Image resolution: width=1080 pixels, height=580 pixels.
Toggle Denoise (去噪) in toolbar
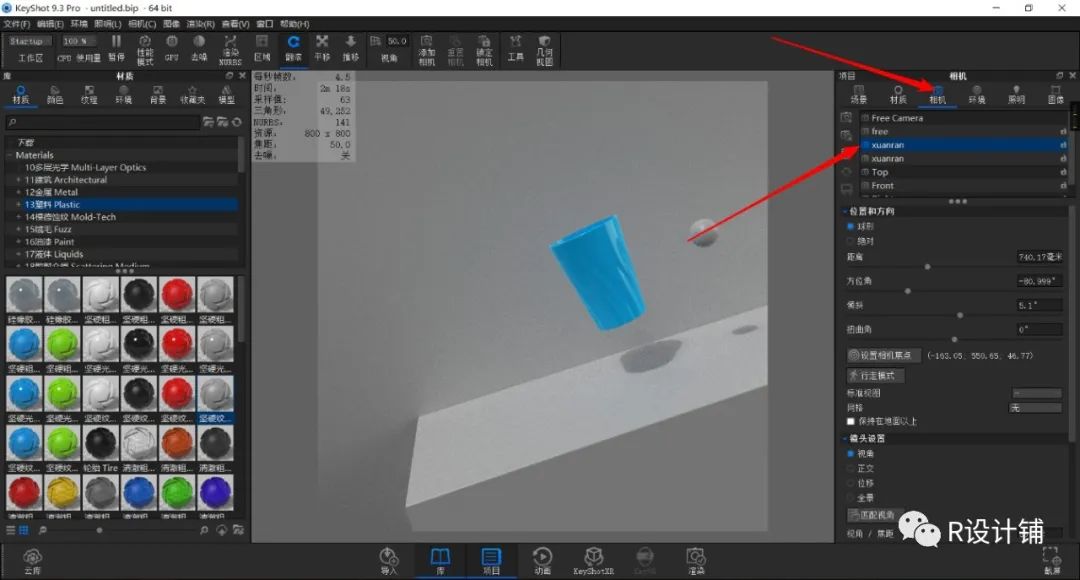(x=198, y=49)
